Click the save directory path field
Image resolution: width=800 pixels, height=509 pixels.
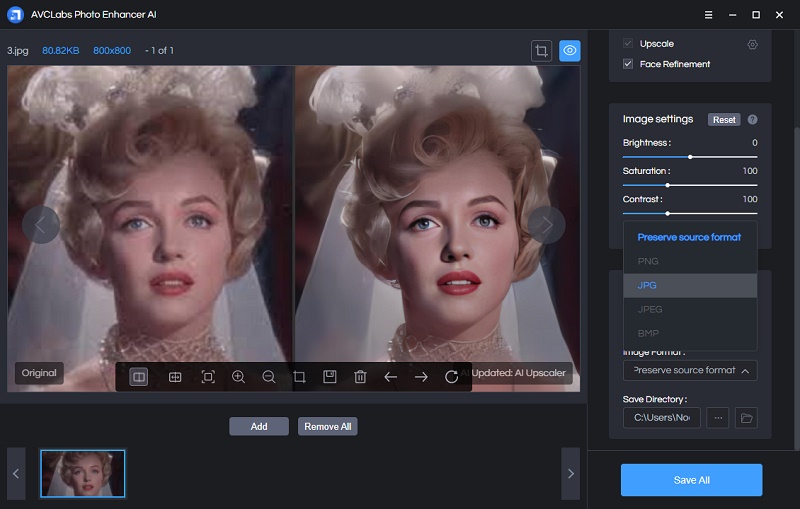click(x=662, y=418)
